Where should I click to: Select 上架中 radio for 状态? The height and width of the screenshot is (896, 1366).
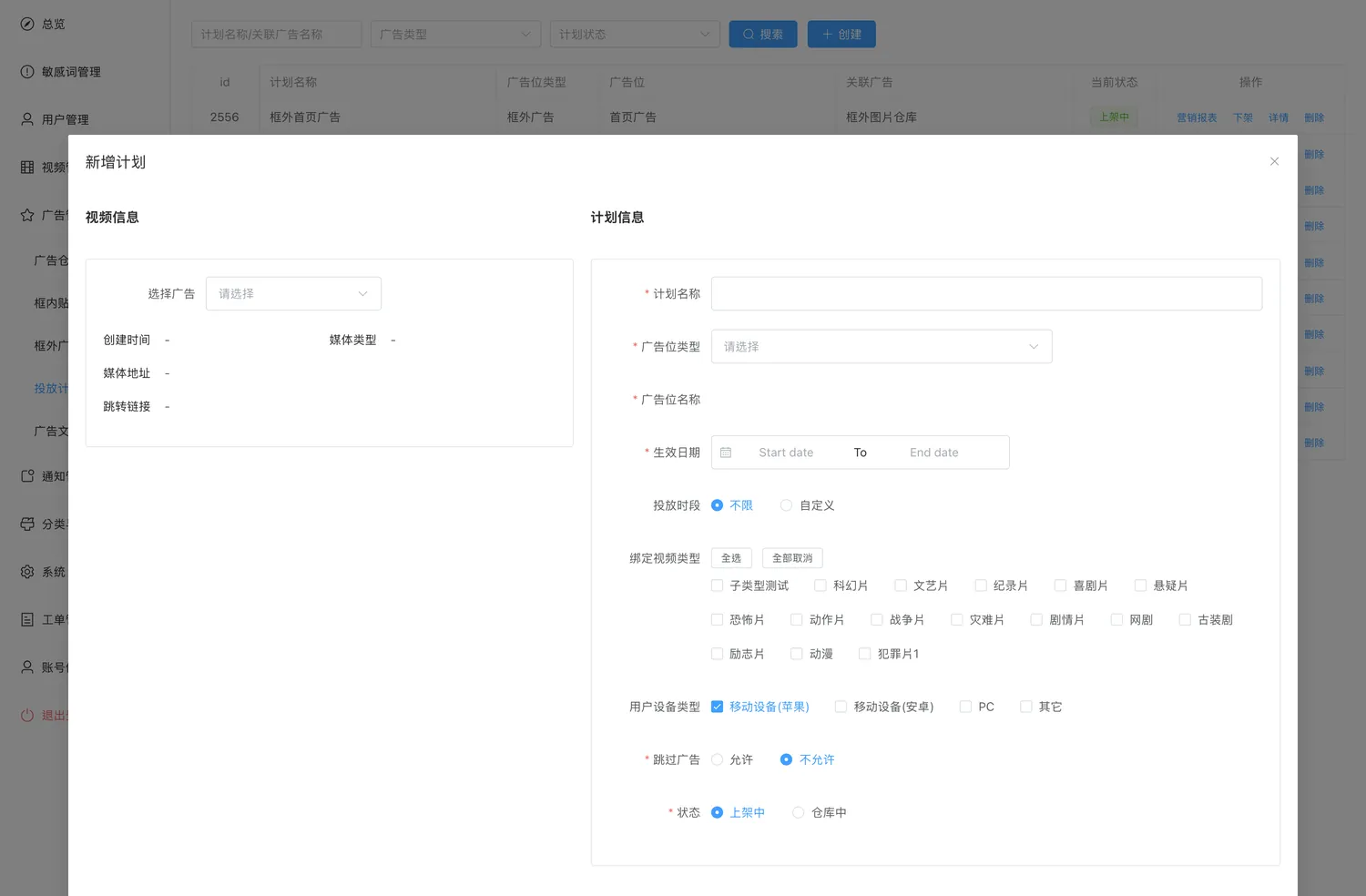point(717,812)
